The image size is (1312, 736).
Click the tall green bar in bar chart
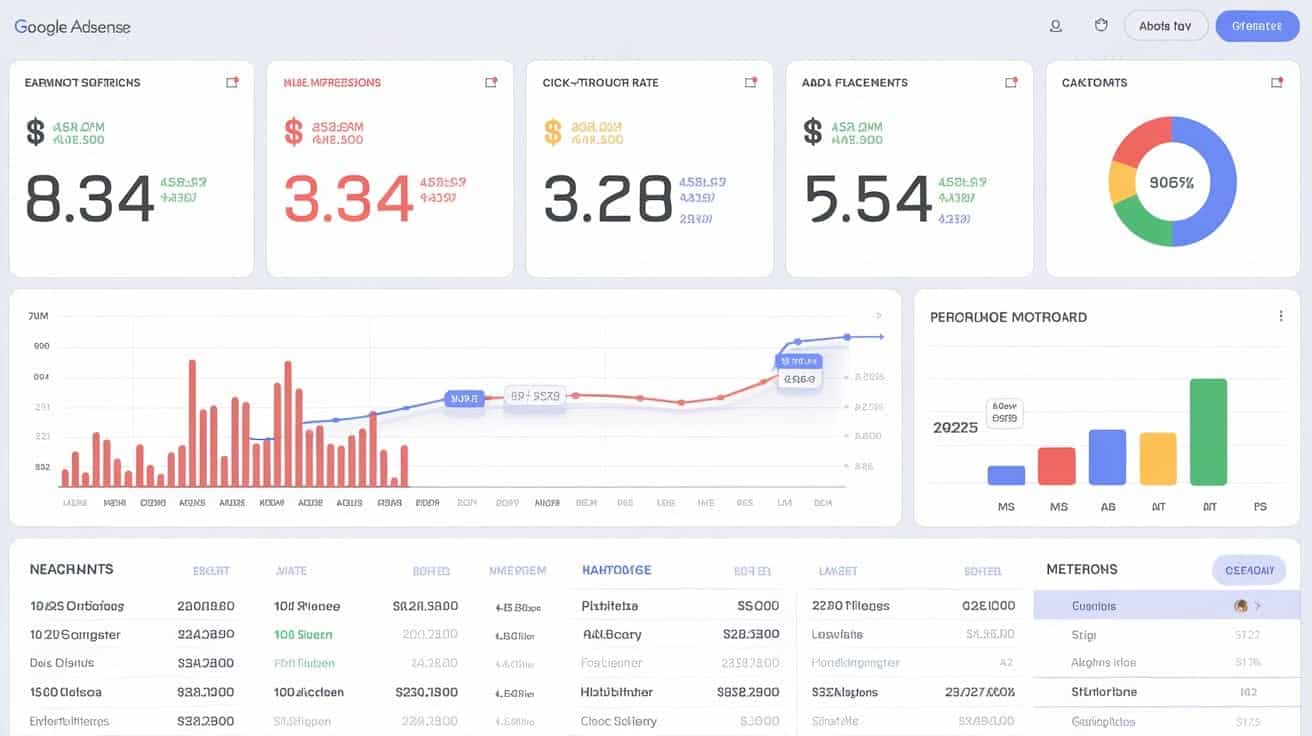[1208, 432]
